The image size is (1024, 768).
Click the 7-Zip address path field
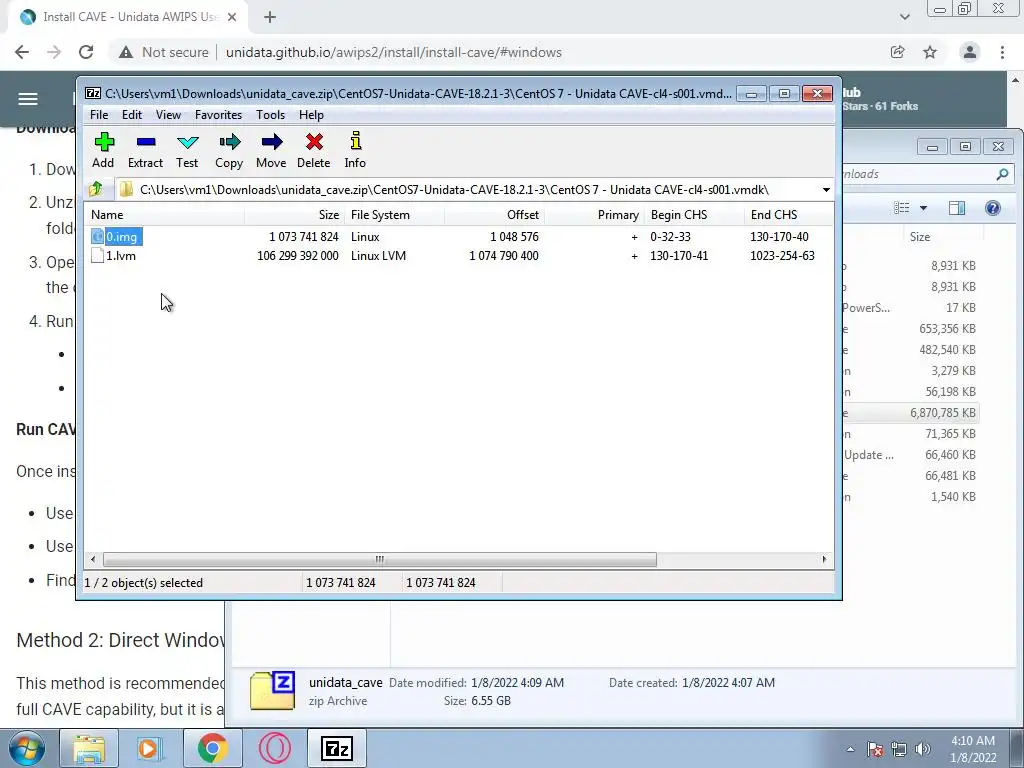tap(467, 190)
